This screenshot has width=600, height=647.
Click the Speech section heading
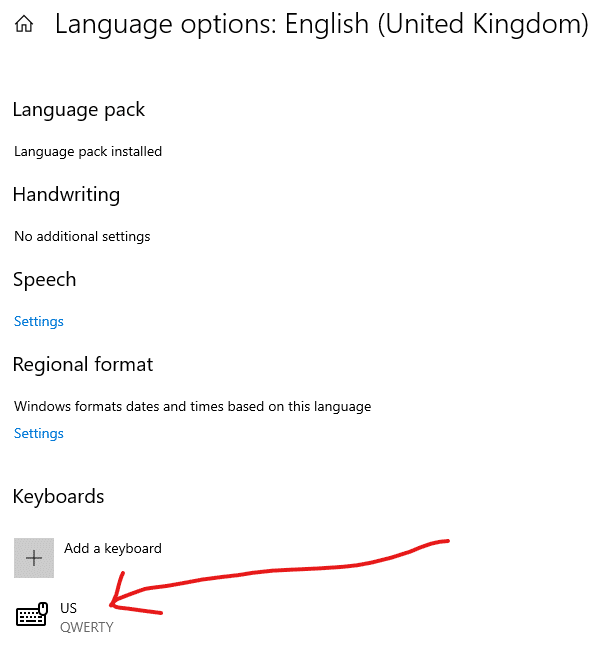pyautogui.click(x=45, y=280)
